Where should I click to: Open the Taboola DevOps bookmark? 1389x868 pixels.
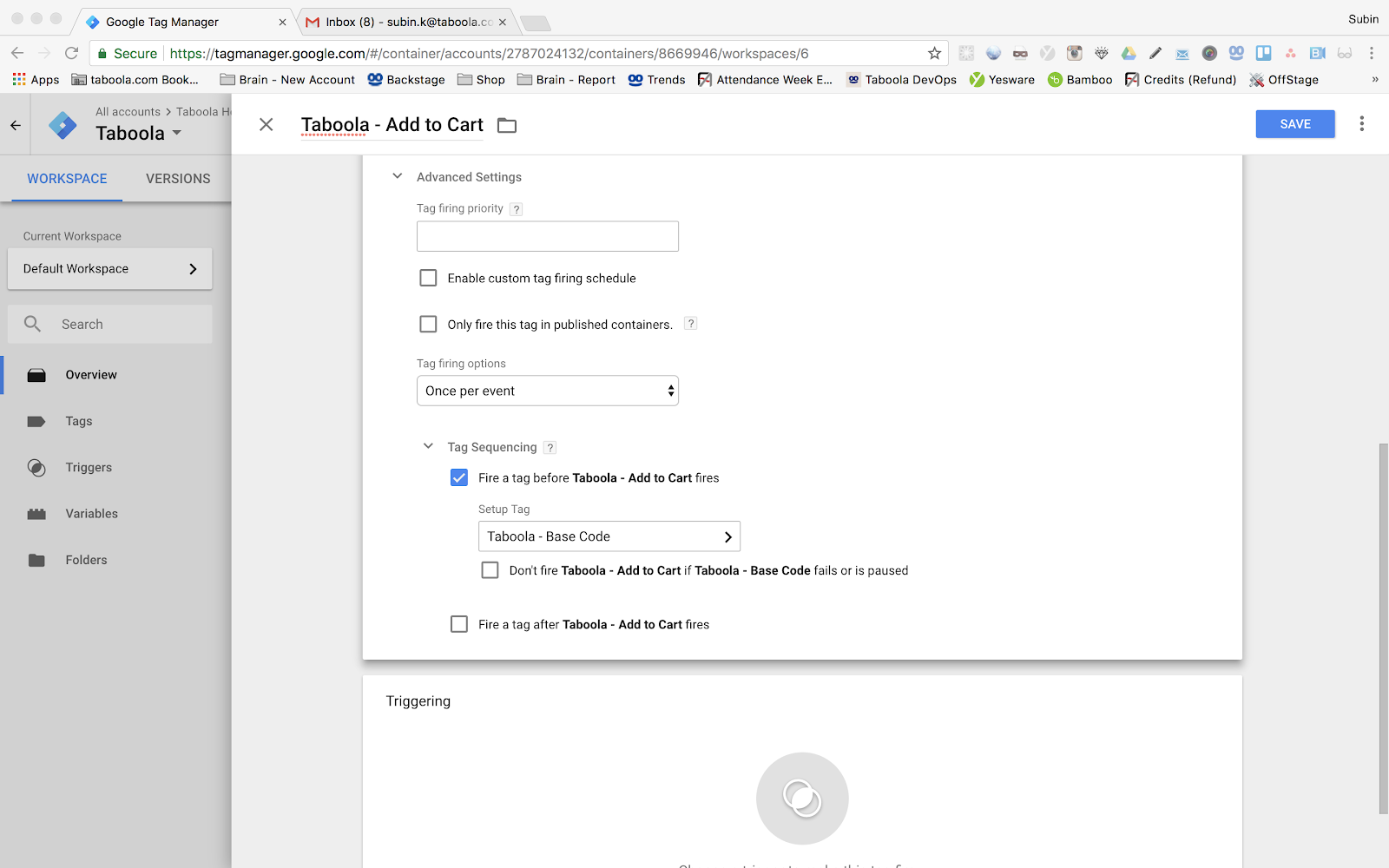901,79
